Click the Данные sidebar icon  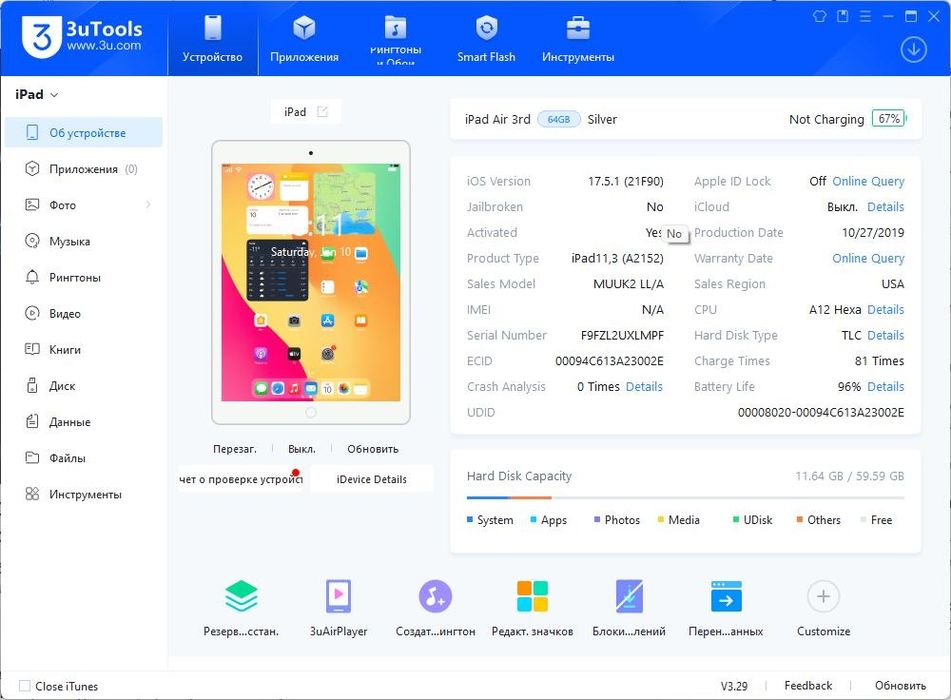pyautogui.click(x=32, y=421)
